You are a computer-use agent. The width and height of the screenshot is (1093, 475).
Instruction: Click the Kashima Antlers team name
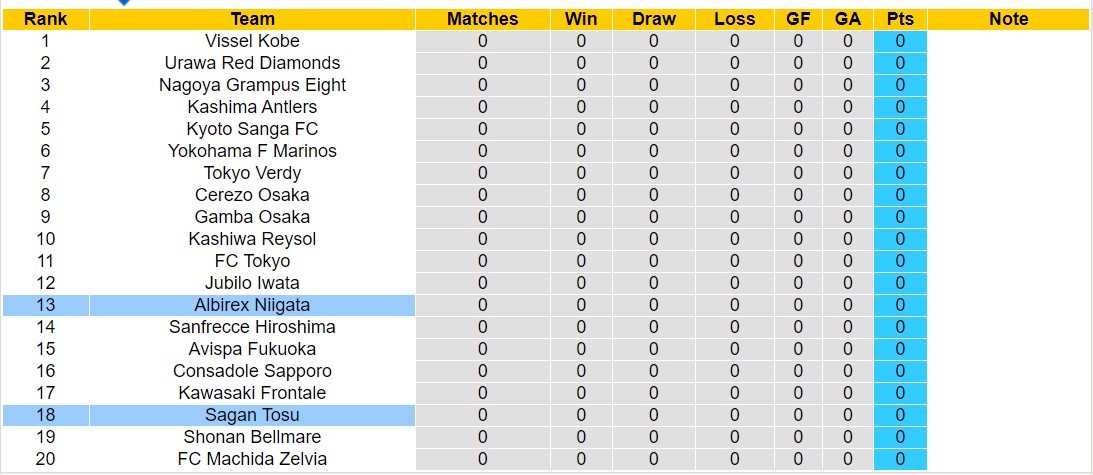coord(252,107)
